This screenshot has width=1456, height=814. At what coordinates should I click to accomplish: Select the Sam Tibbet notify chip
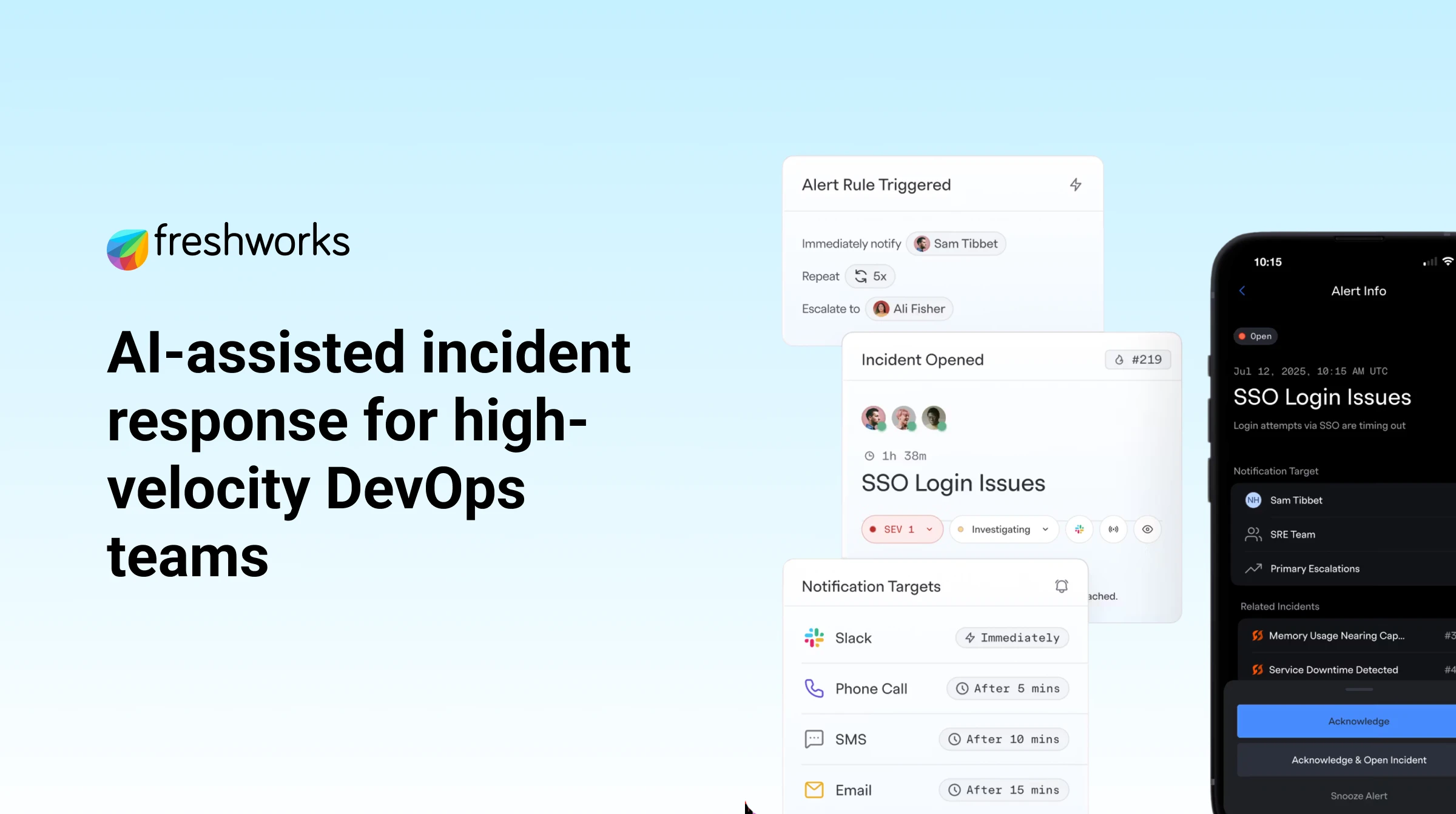pyautogui.click(x=956, y=244)
